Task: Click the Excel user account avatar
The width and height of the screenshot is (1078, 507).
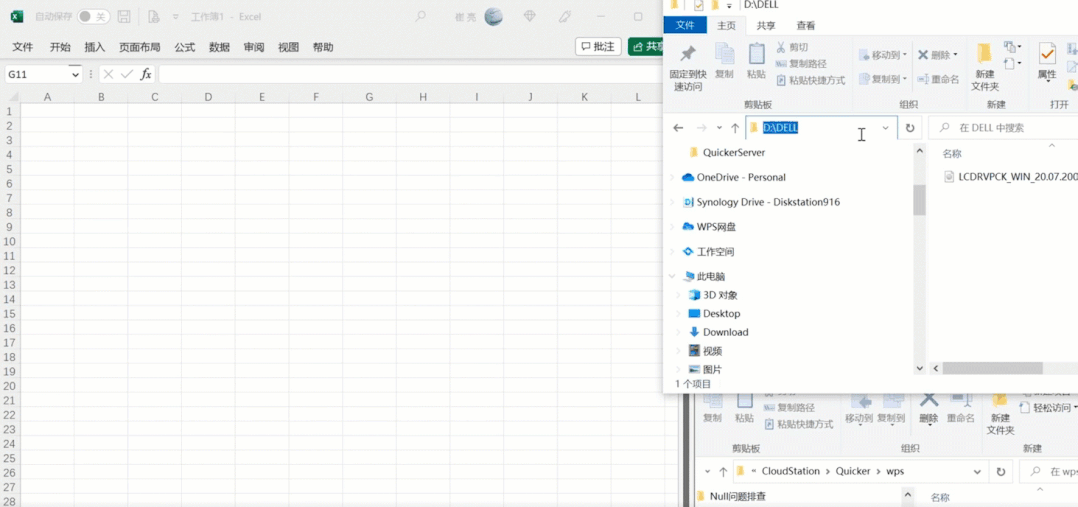Action: coord(493,17)
